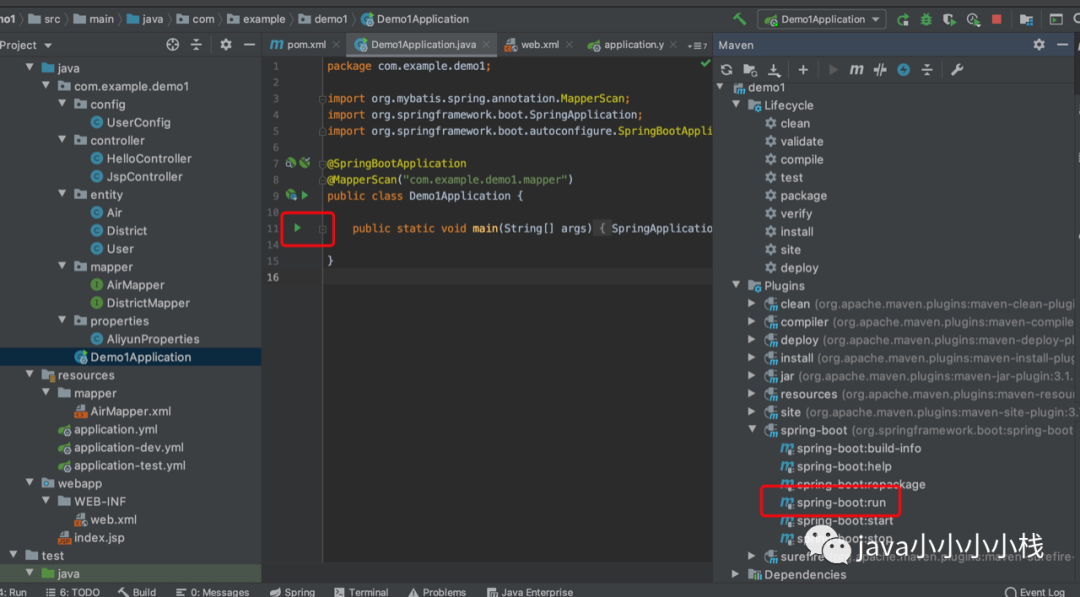Click the example breadcrumb in navigation bar
Screen dimensions: 1080x597
point(256,19)
